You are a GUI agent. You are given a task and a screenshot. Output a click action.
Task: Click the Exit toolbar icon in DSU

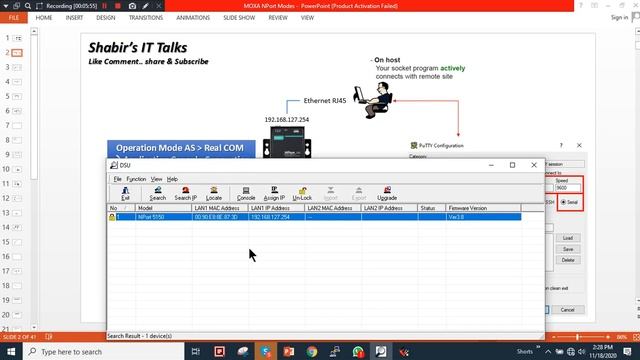tap(125, 193)
